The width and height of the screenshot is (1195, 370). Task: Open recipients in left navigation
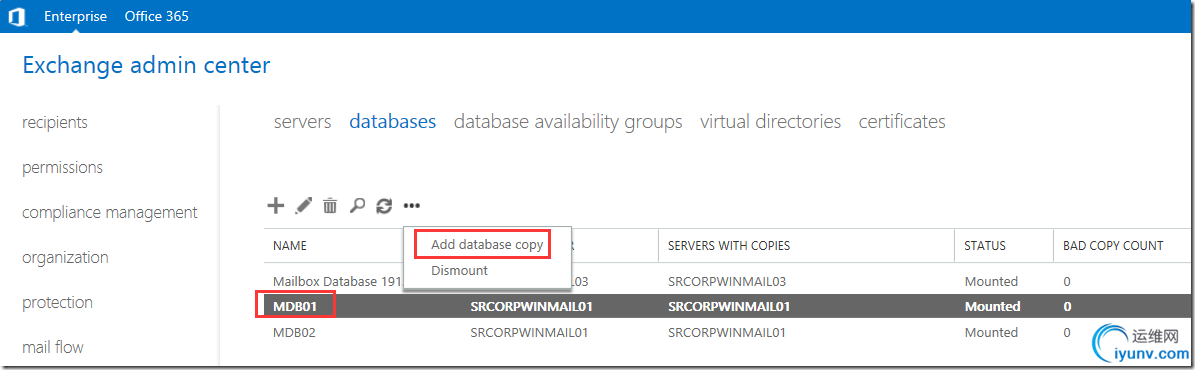click(x=55, y=122)
